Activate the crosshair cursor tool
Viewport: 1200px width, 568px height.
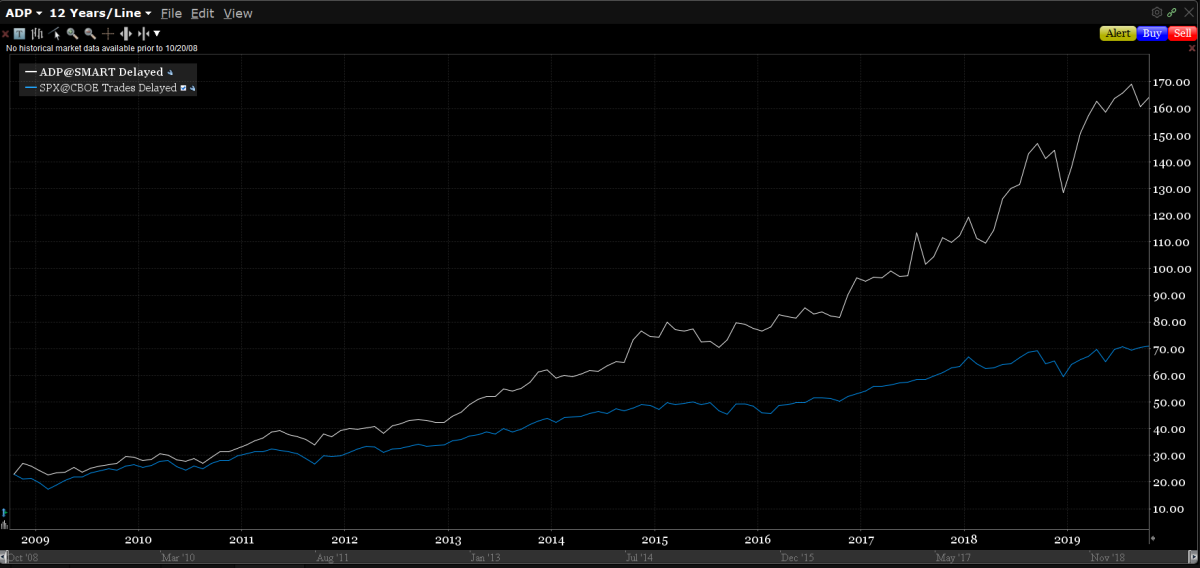(x=107, y=33)
